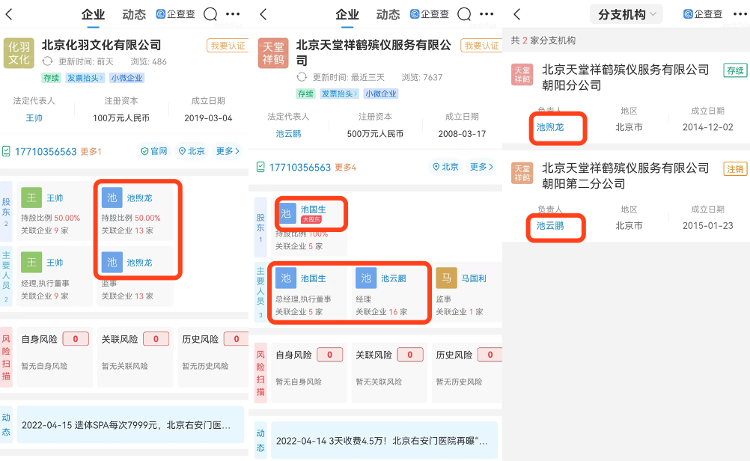Tap back arrow on 分支机构 screen

click(x=517, y=14)
